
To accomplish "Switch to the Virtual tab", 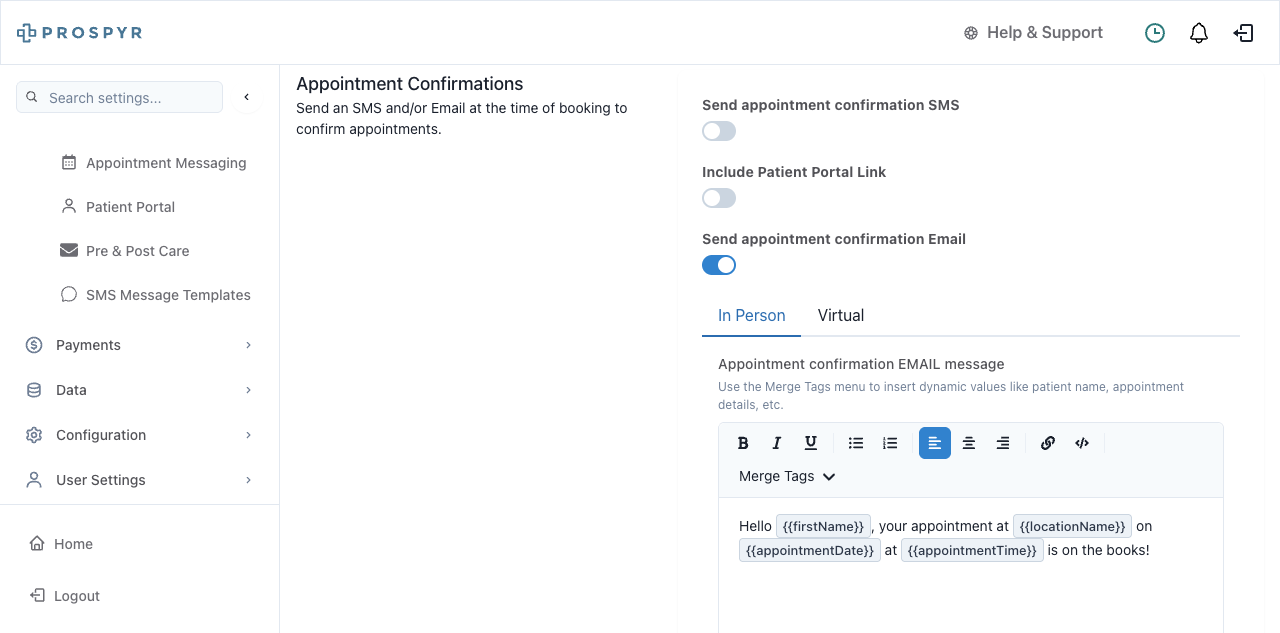I will (x=841, y=316).
